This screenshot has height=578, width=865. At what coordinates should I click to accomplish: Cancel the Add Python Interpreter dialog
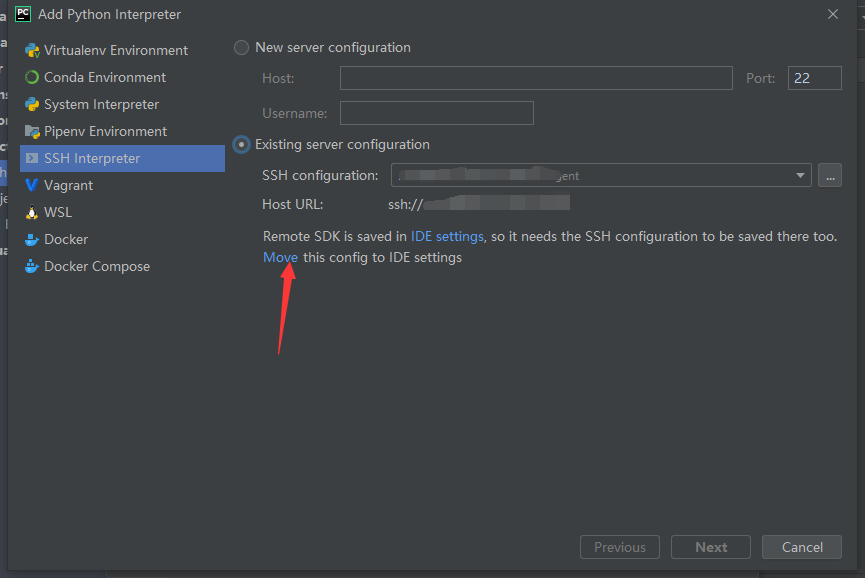coord(802,547)
